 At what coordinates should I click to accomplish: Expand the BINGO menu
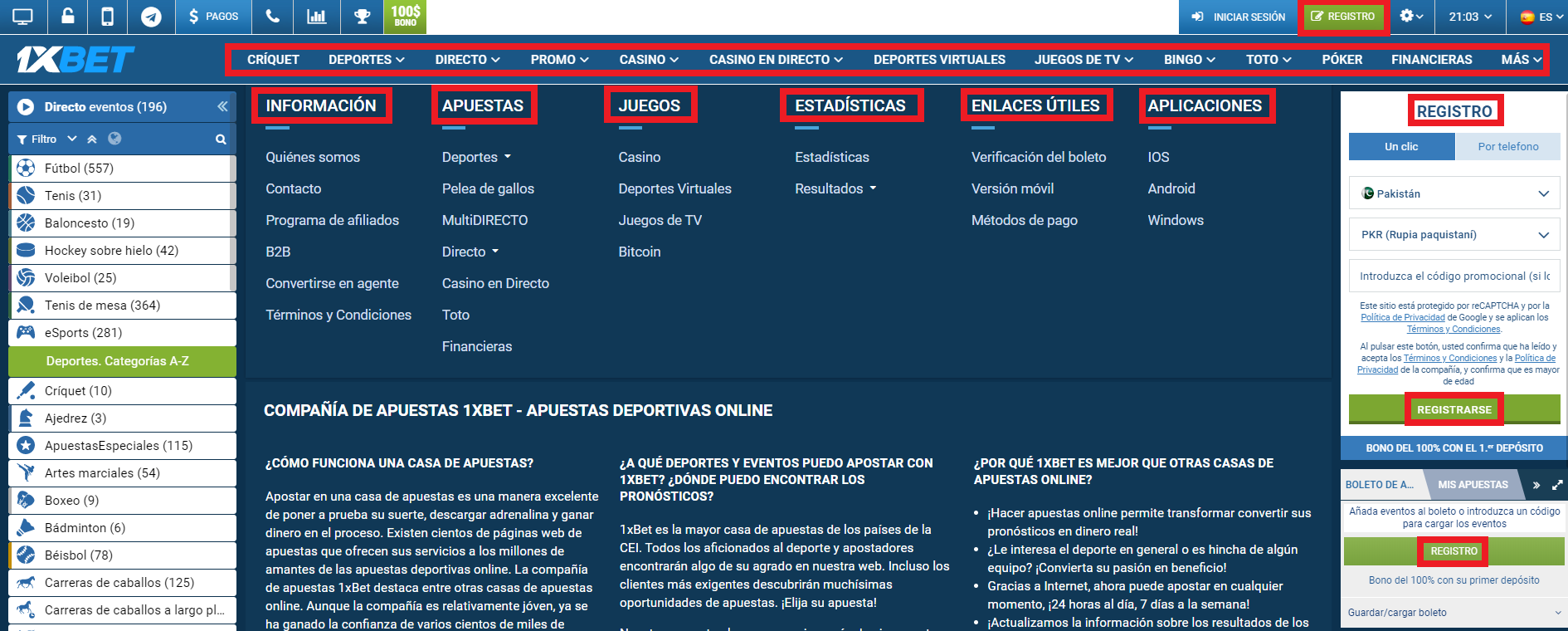[x=1189, y=60]
